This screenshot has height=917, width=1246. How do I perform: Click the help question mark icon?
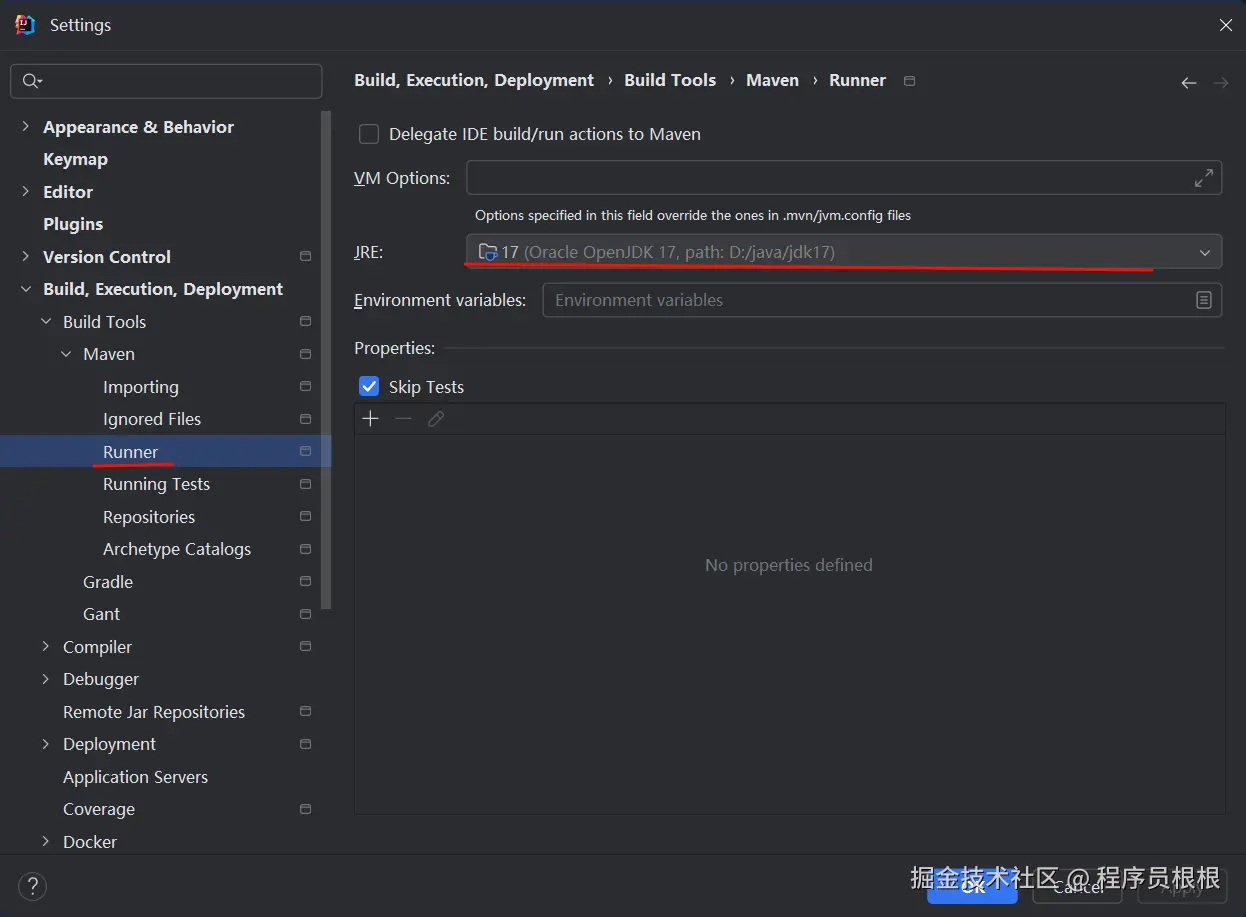pyautogui.click(x=32, y=886)
